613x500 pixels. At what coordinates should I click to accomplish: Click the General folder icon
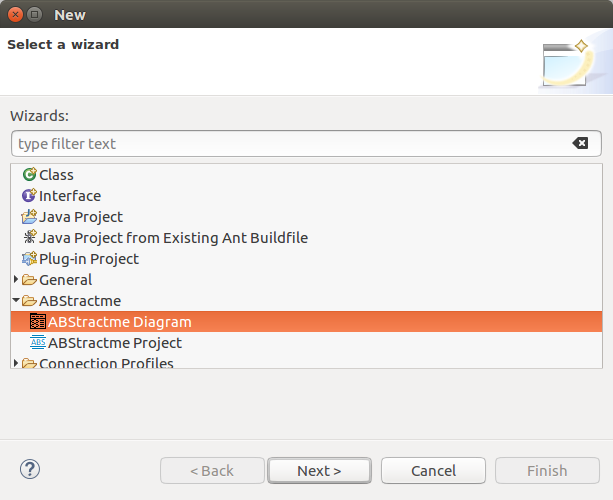coord(29,280)
